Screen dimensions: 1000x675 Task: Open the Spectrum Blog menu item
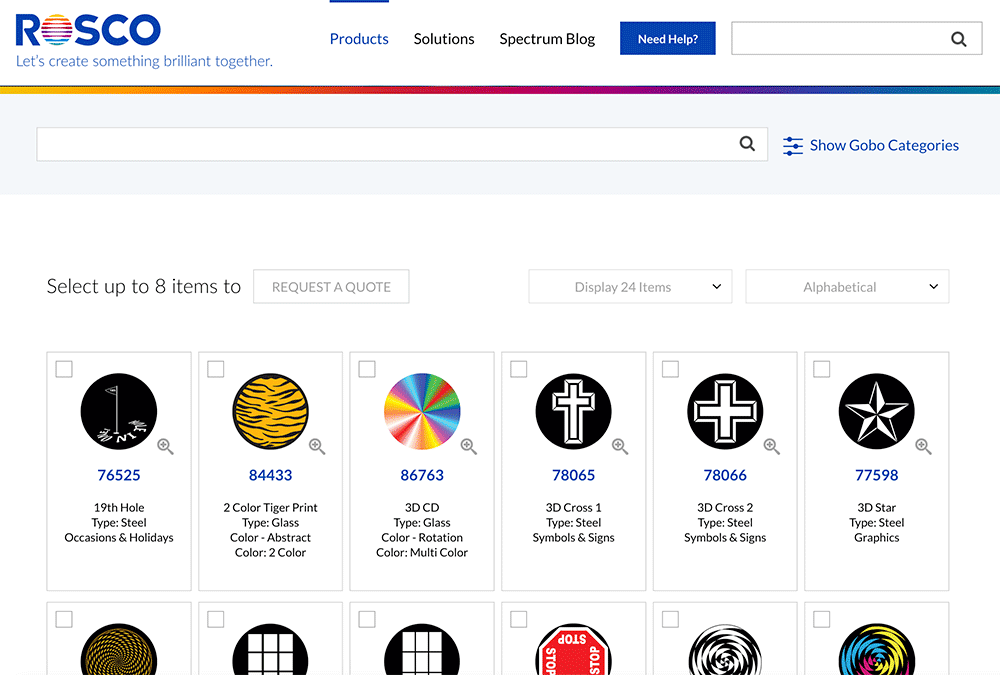click(x=547, y=39)
